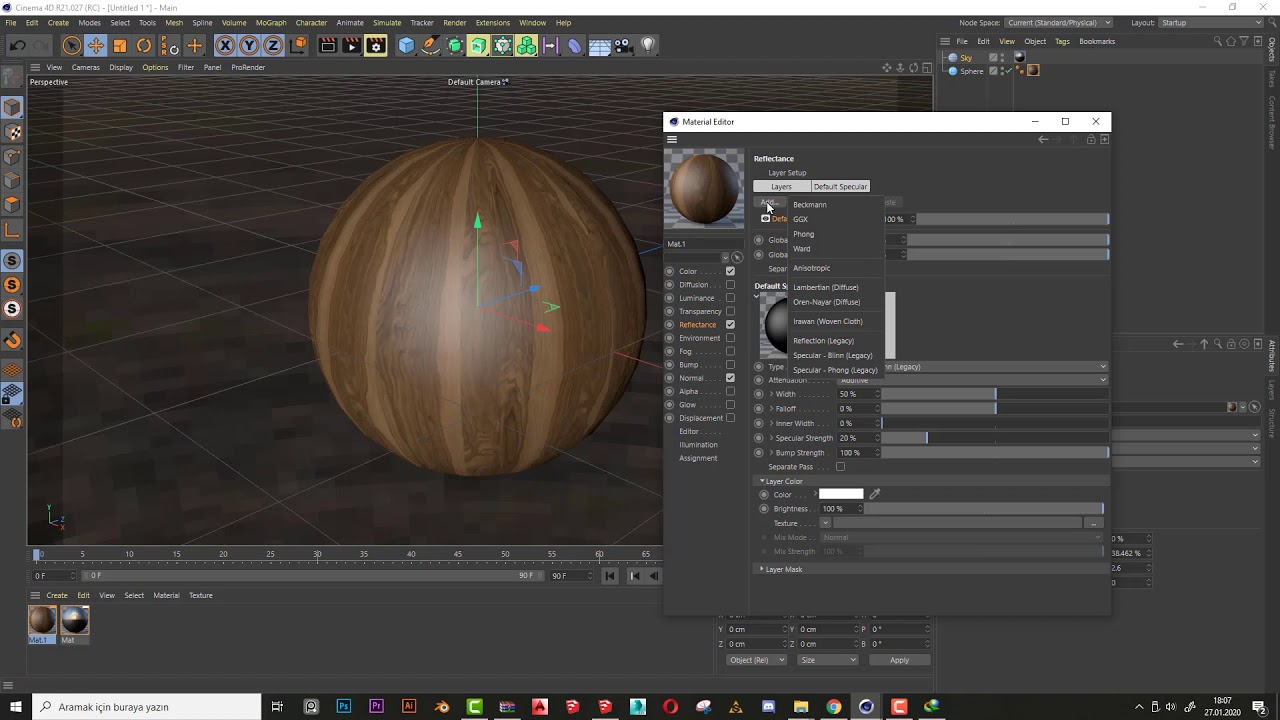Render to Picture Viewer icon

point(351,45)
